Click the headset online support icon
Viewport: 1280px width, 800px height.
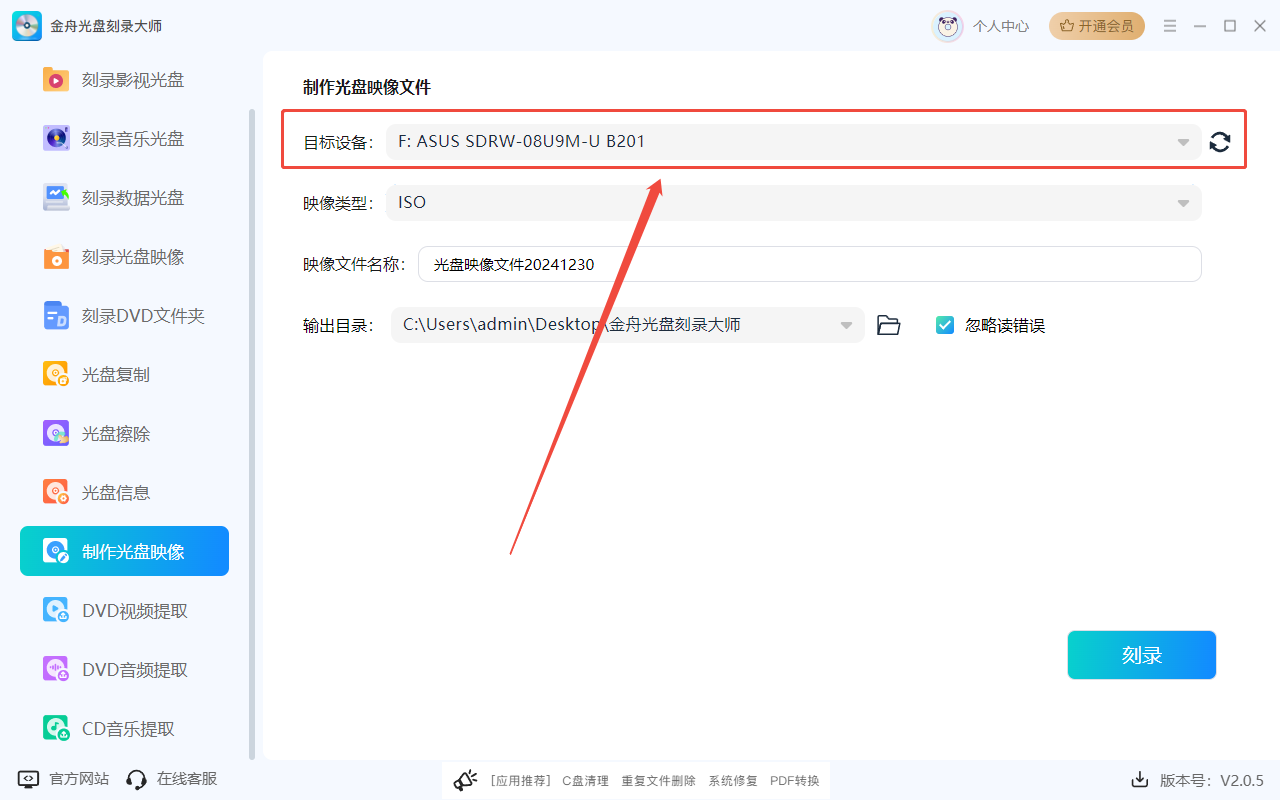pyautogui.click(x=137, y=779)
